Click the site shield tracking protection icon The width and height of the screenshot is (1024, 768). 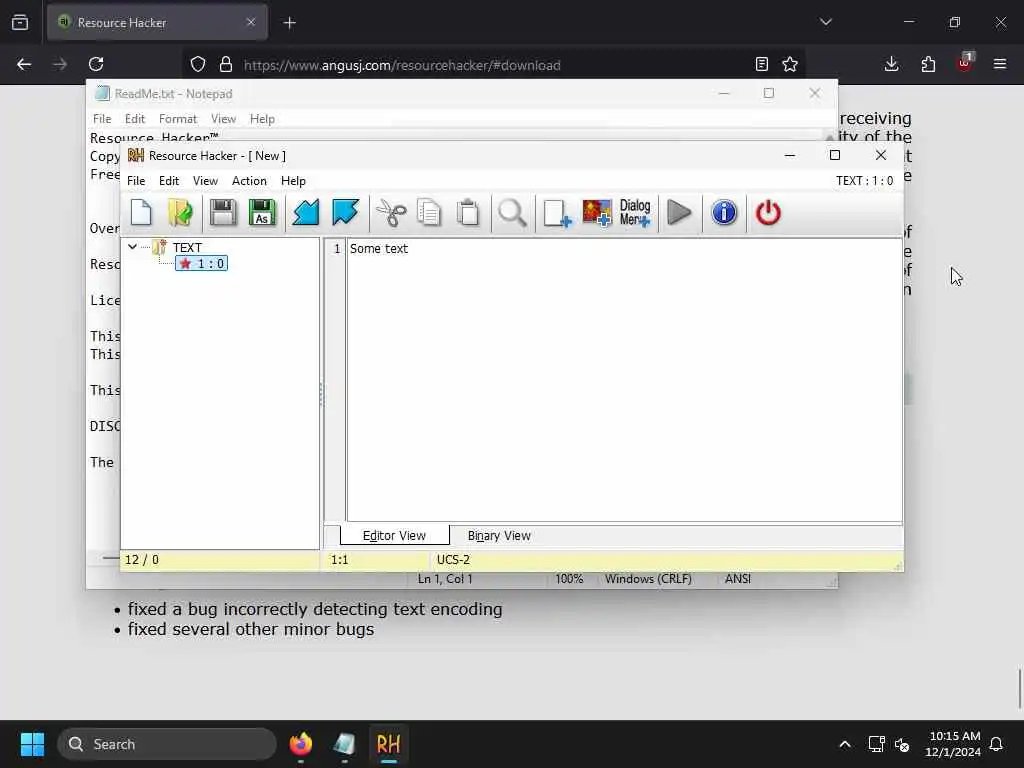coord(198,64)
